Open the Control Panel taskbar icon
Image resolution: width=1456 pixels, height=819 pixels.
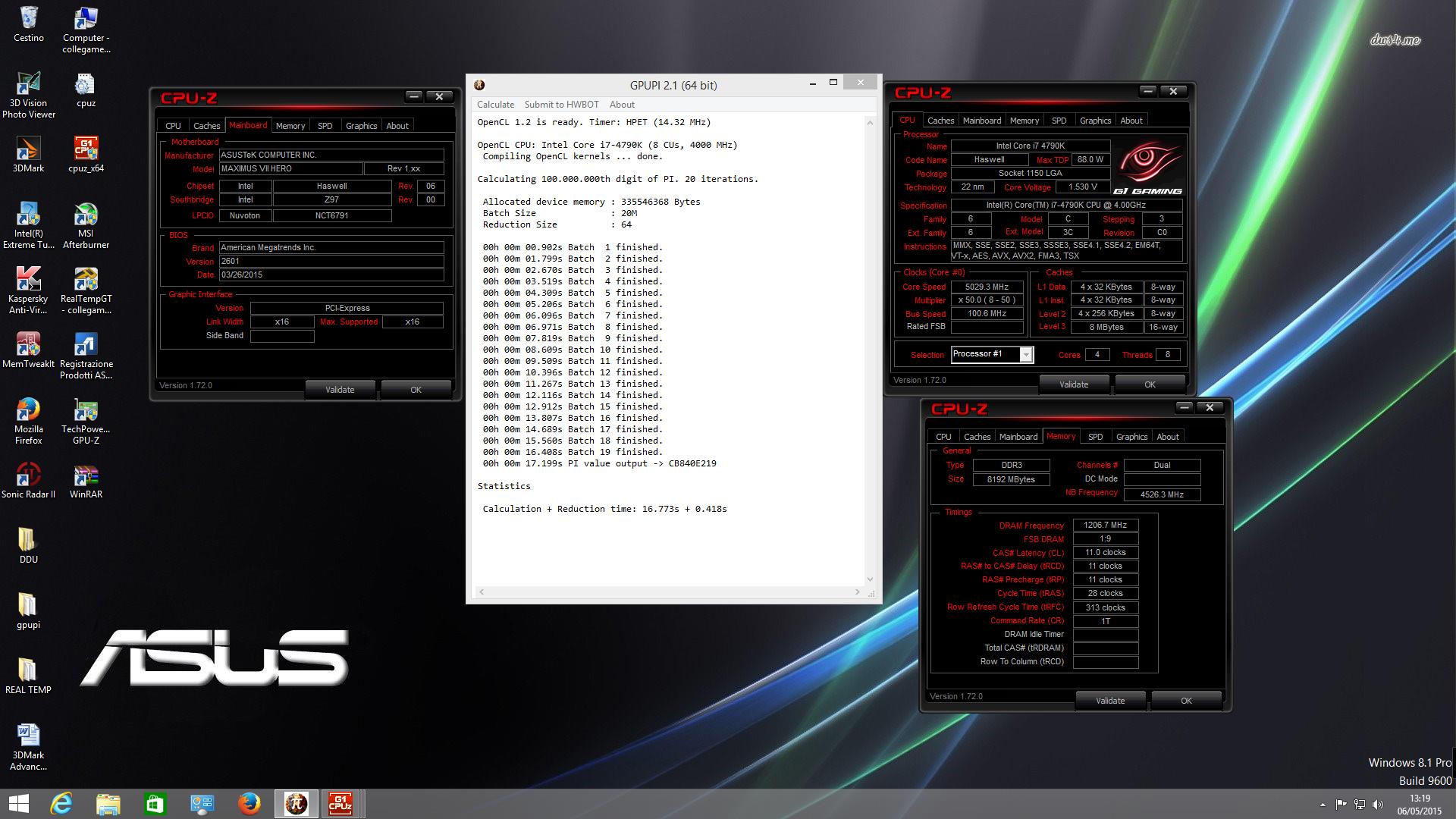202,804
